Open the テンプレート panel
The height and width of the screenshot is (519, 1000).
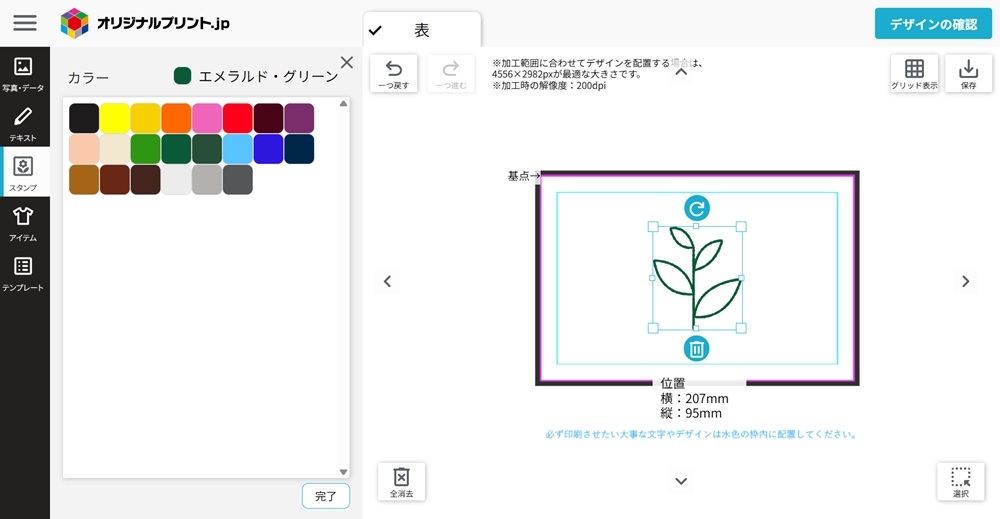pos(23,272)
